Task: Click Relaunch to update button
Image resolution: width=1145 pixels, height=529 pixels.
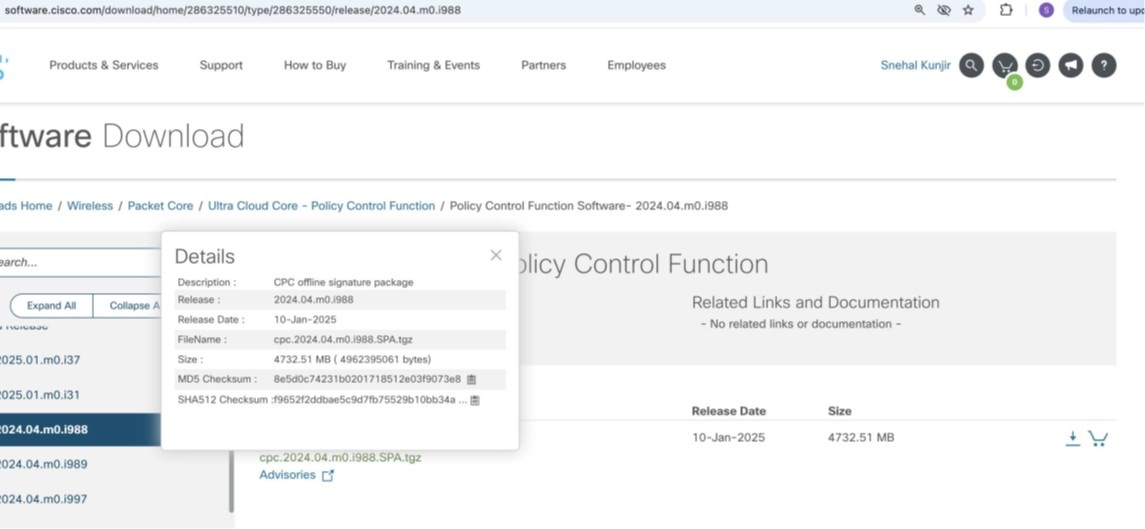Action: [x=1106, y=10]
